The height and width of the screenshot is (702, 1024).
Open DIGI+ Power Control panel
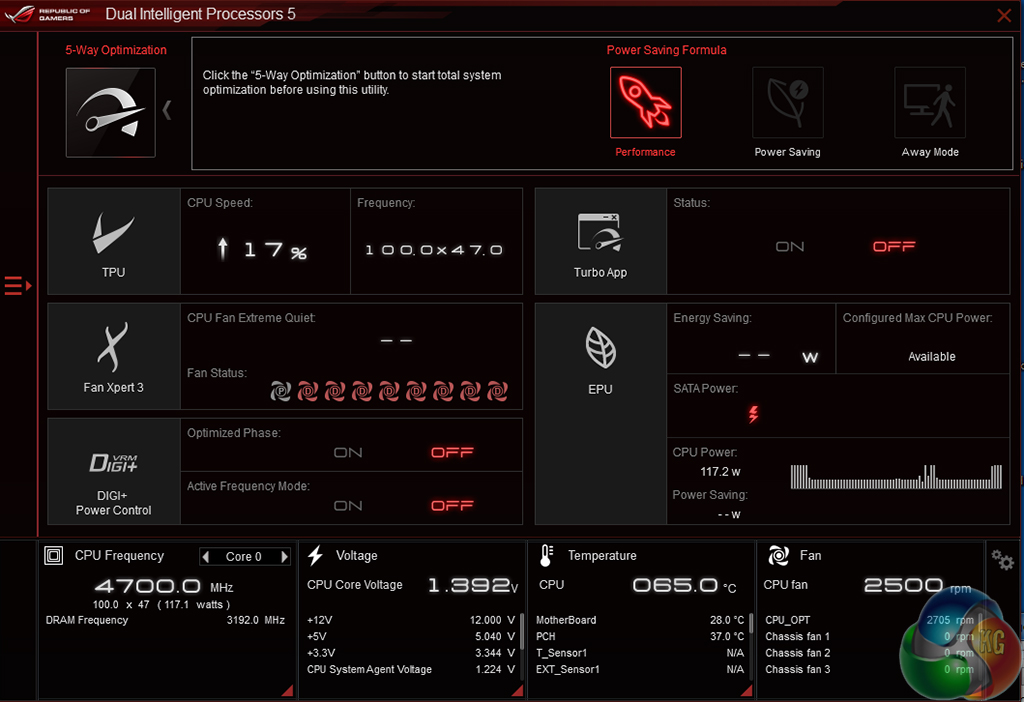coord(114,471)
